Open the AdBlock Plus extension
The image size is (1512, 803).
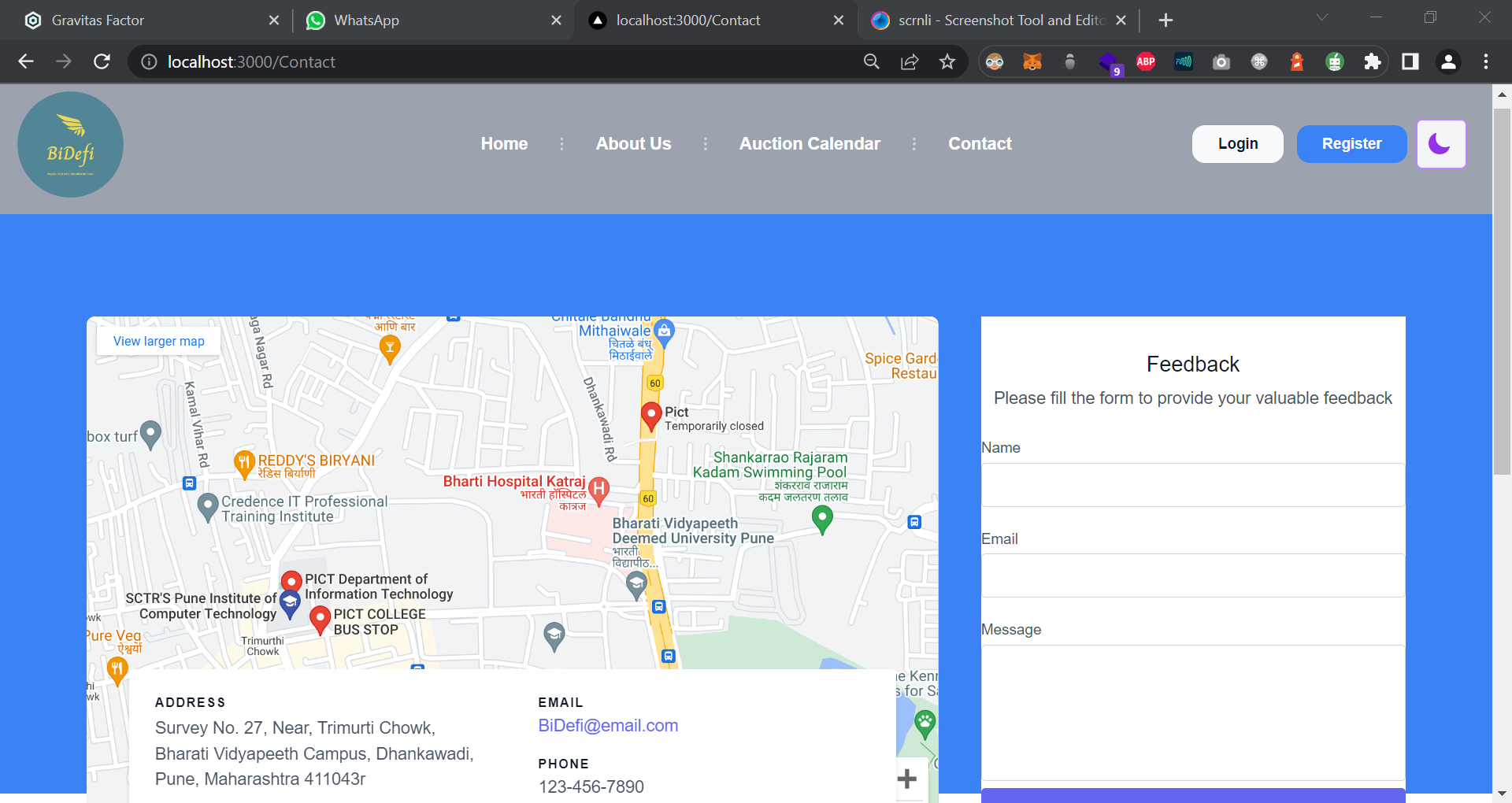1146,61
